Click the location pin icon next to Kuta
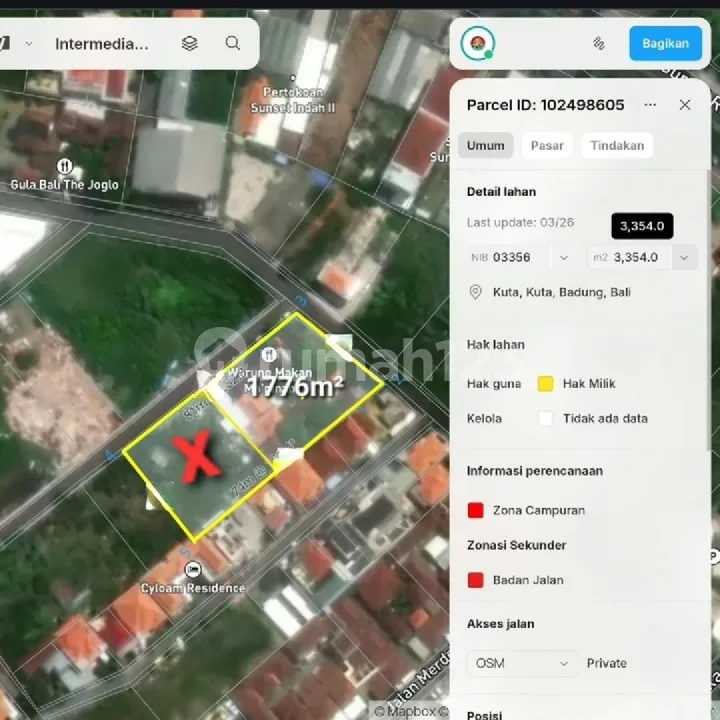 [475, 292]
